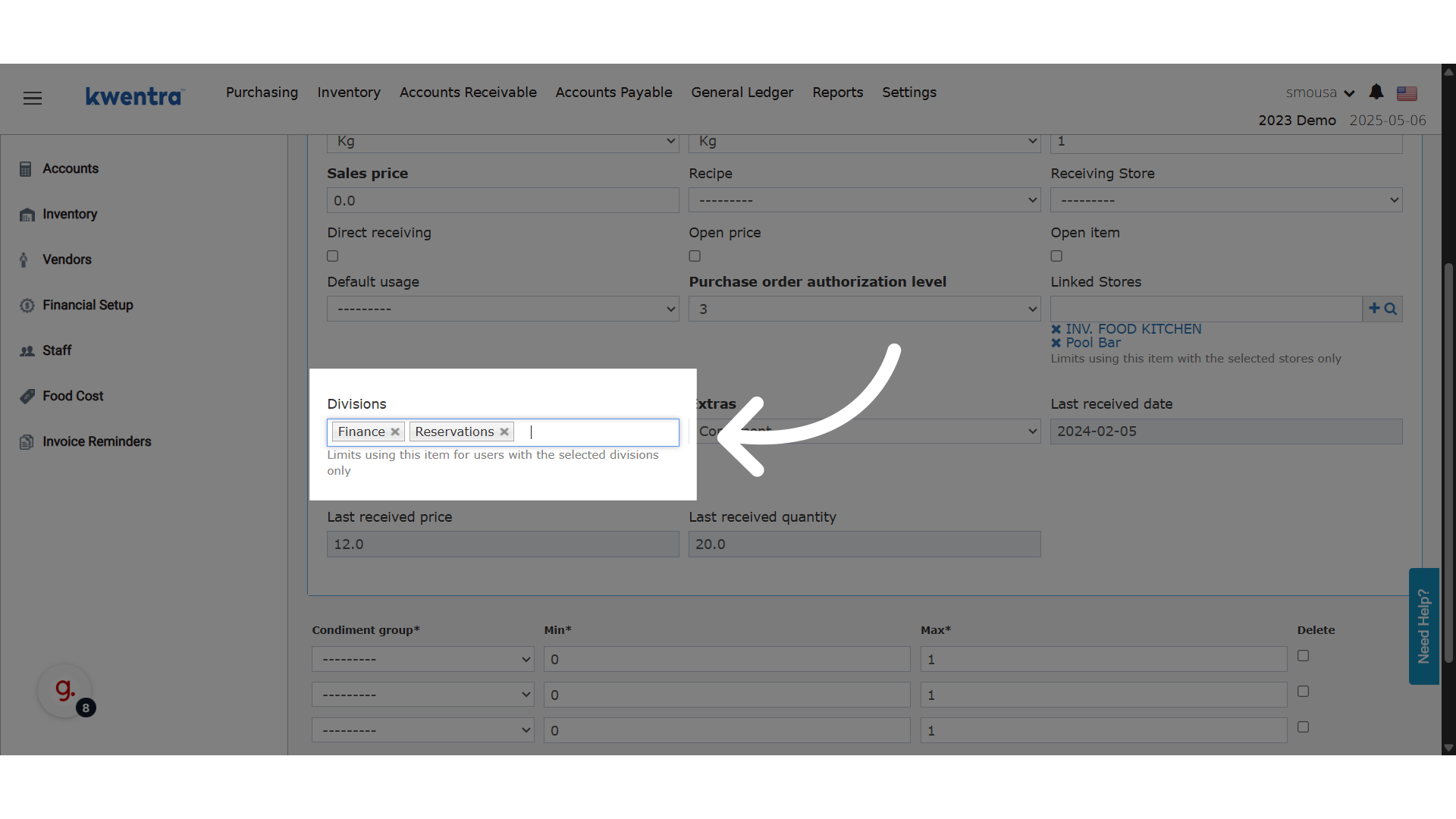This screenshot has width=1456, height=819.
Task: Open the hamburger menu icon
Action: point(33,98)
